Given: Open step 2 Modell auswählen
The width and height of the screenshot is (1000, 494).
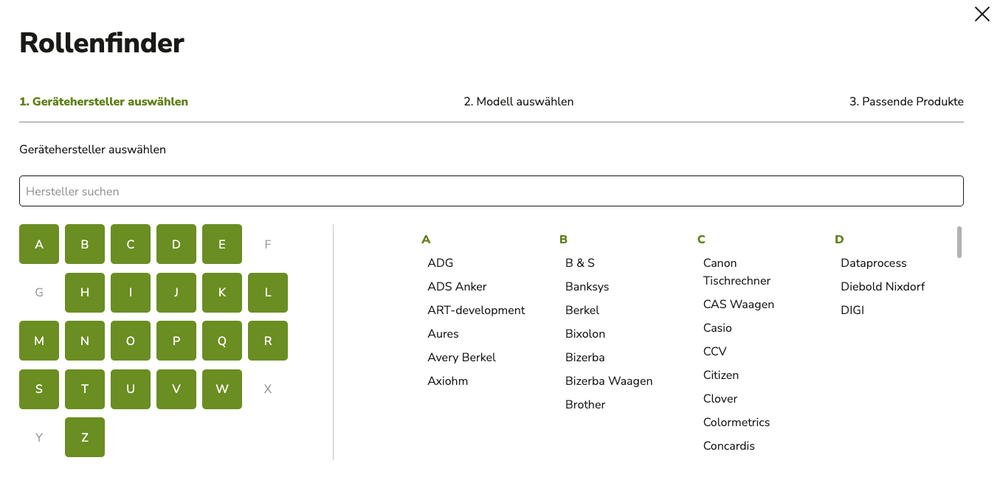Looking at the screenshot, I should 518,101.
